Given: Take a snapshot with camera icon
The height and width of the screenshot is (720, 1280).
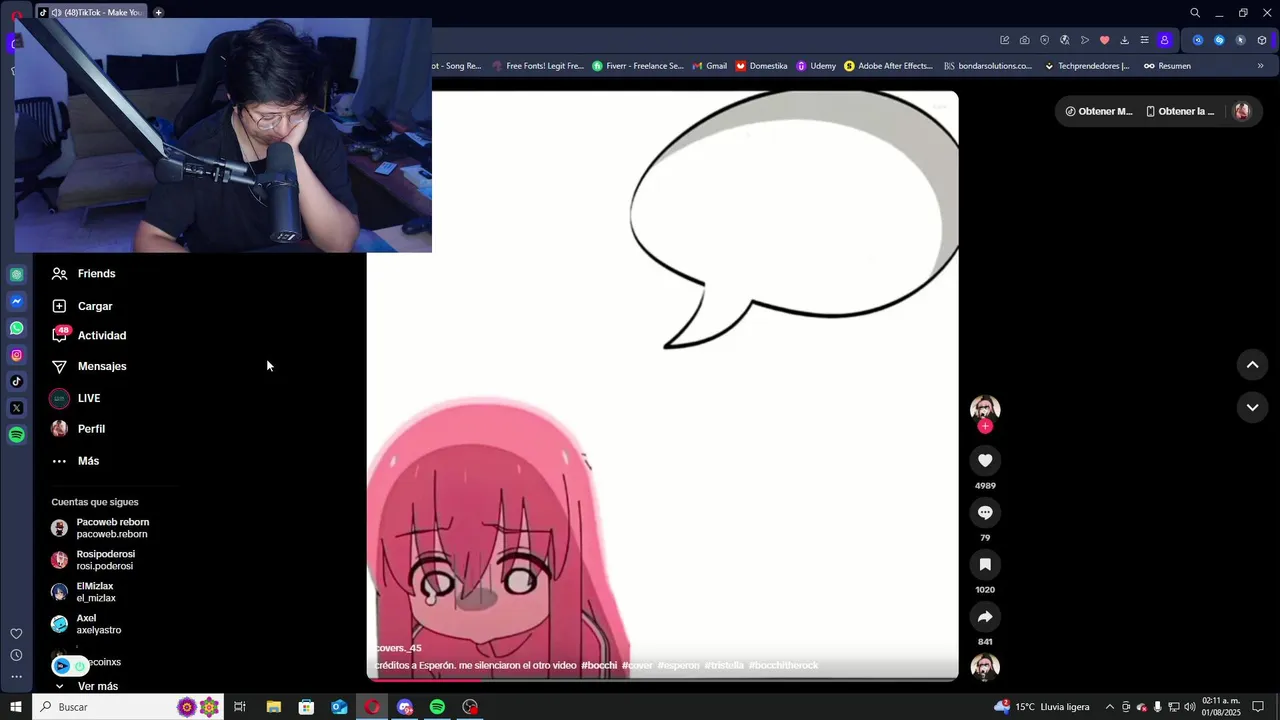Looking at the screenshot, I should pyautogui.click(x=1024, y=40).
